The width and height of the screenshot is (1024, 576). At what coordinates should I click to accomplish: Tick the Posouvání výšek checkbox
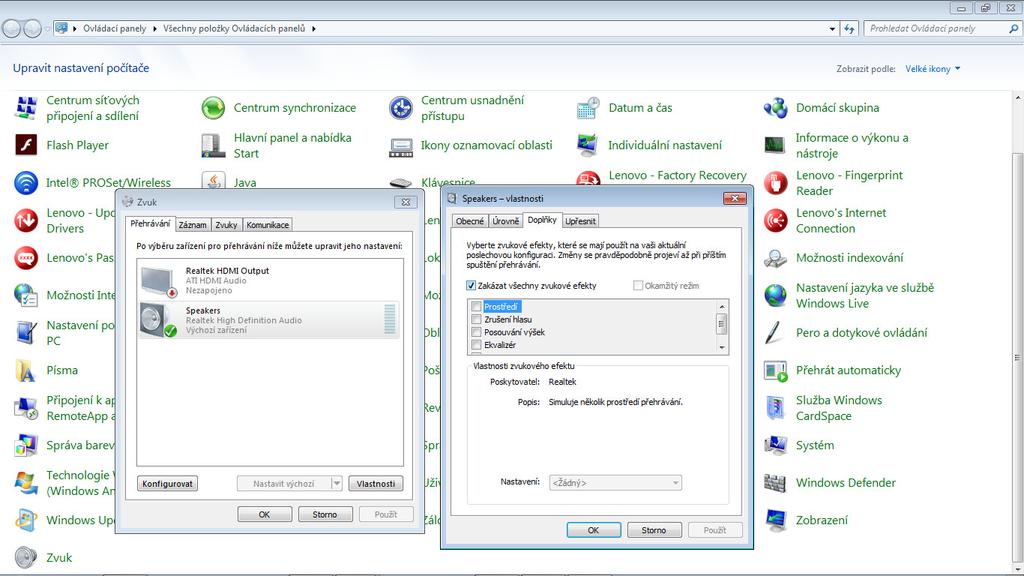pos(476,332)
